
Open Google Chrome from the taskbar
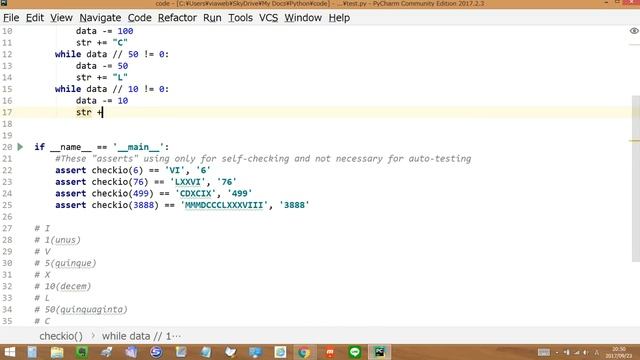[x=304, y=352]
